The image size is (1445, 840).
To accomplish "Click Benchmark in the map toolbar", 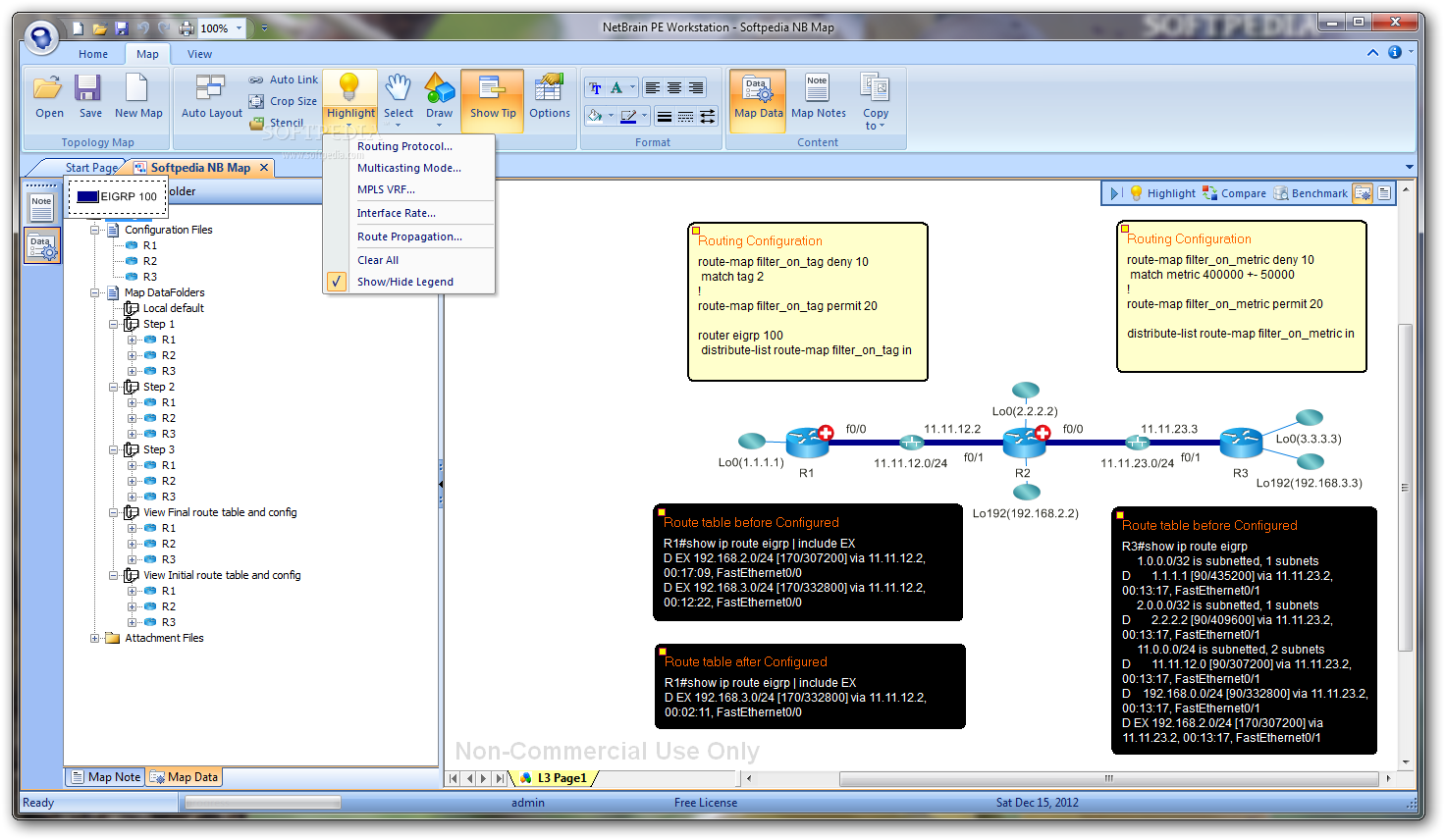I will click(x=1311, y=193).
